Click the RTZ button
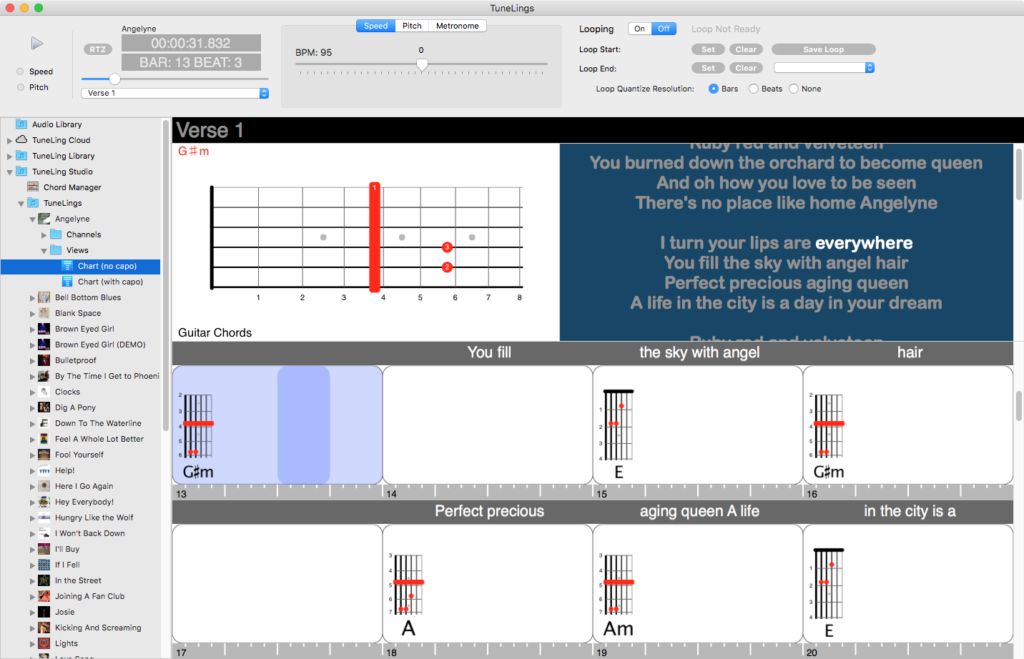 pos(97,48)
